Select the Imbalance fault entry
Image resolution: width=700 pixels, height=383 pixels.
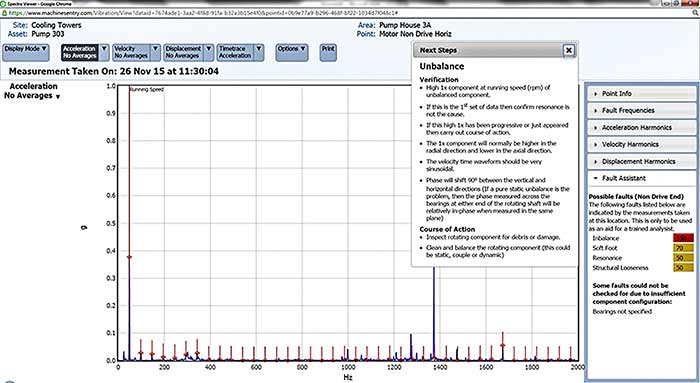pyautogui.click(x=606, y=238)
